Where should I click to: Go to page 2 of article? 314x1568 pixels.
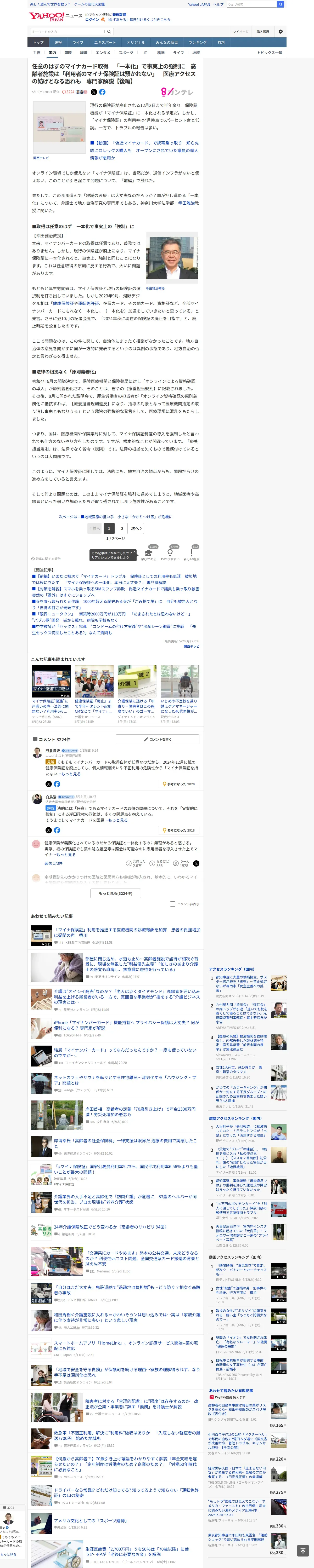click(x=122, y=528)
